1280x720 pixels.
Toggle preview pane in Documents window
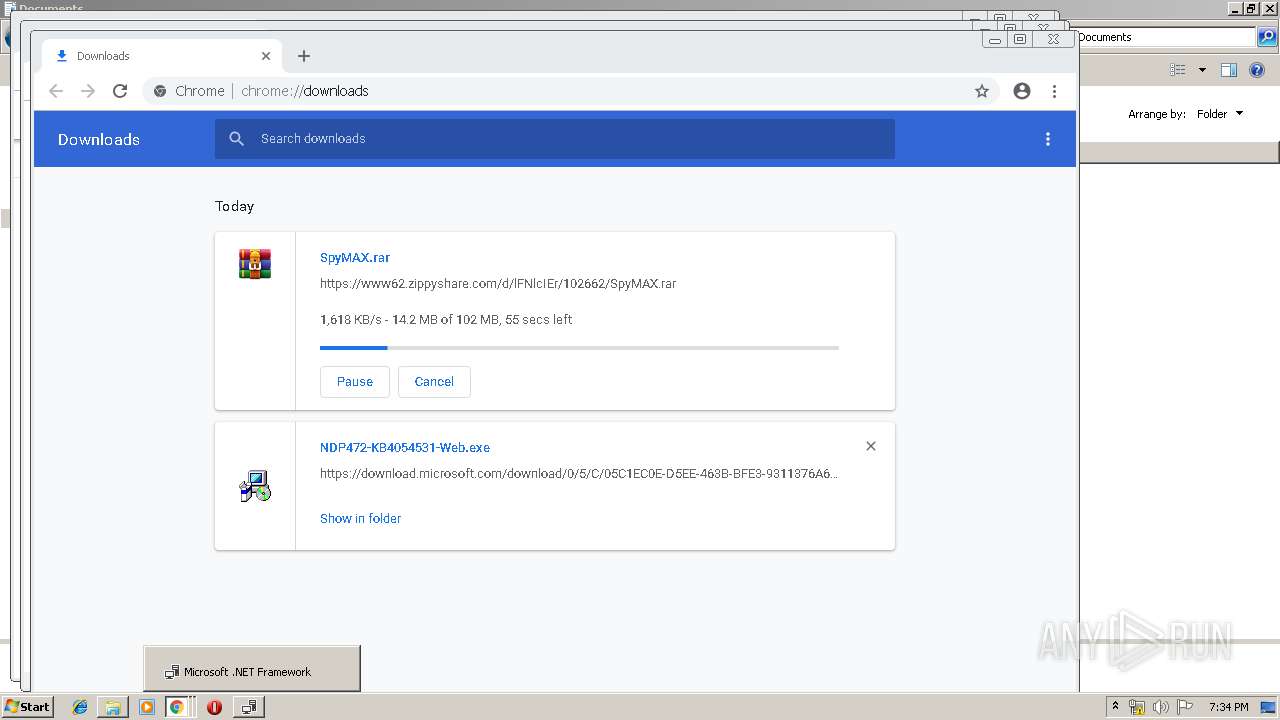1229,70
